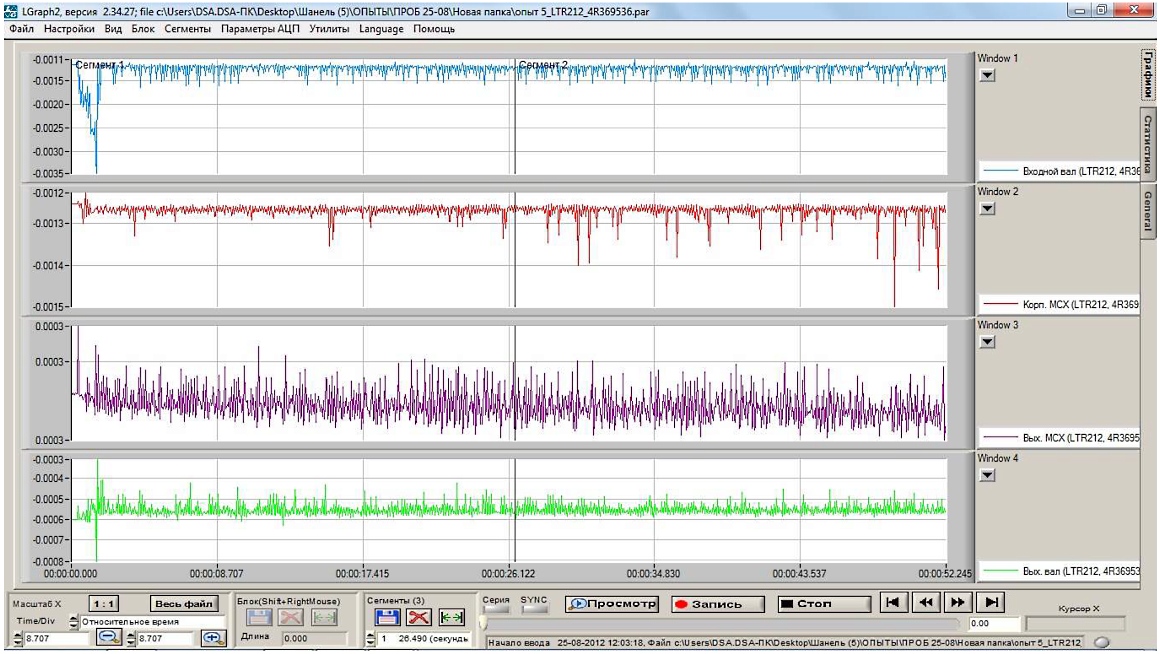Open the Сегменты menu
The height and width of the screenshot is (654, 1160).
[187, 29]
